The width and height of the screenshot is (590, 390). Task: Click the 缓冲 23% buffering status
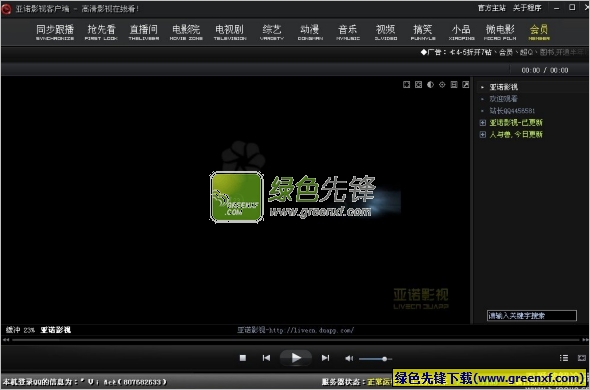pyautogui.click(x=20, y=330)
